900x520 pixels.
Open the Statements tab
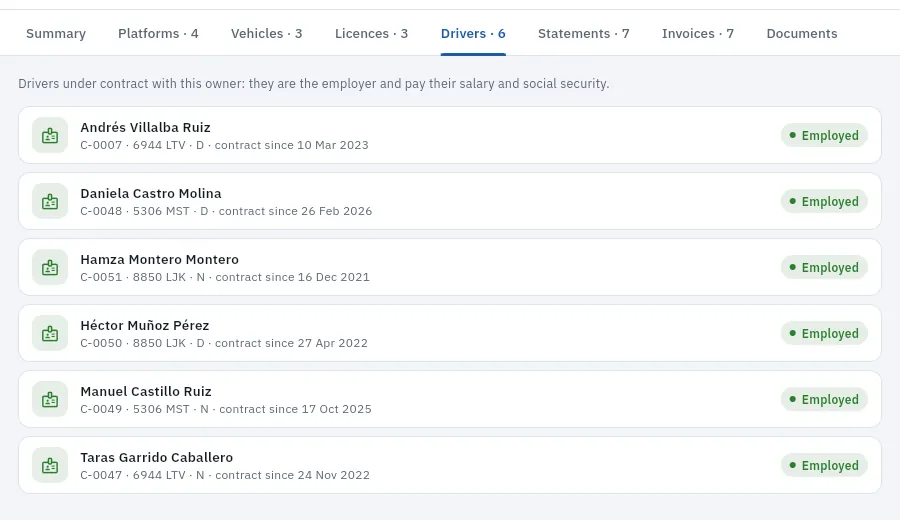[x=584, y=34]
